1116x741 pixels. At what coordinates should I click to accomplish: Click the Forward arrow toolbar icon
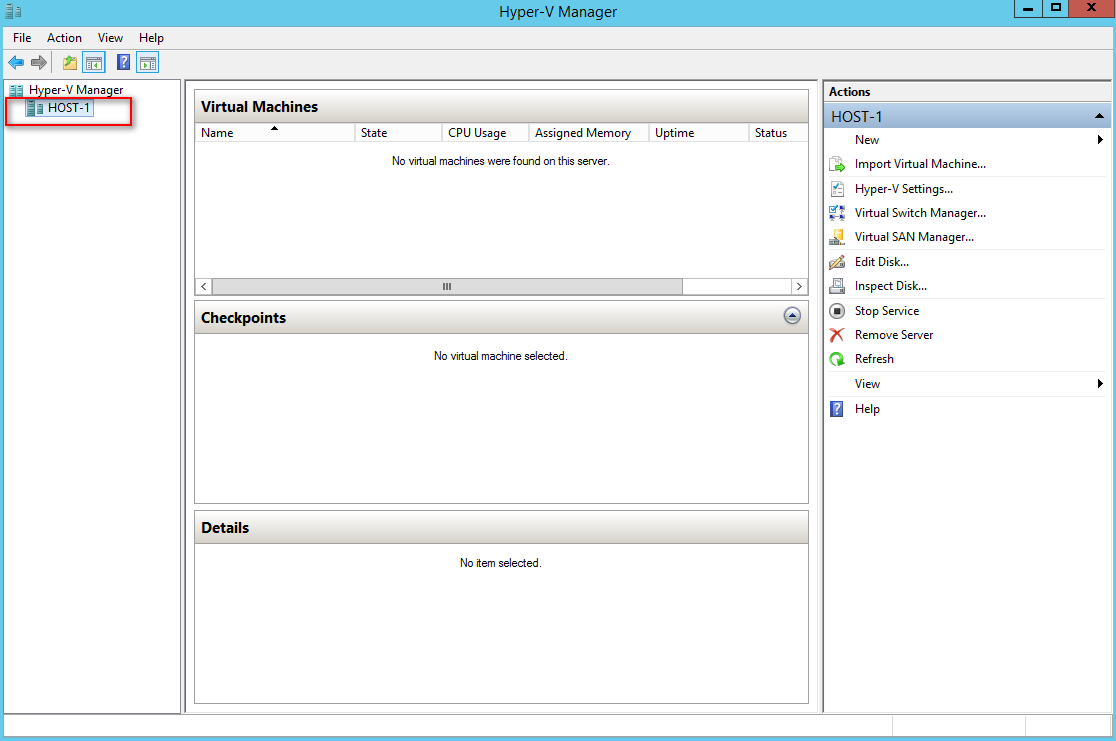(39, 63)
